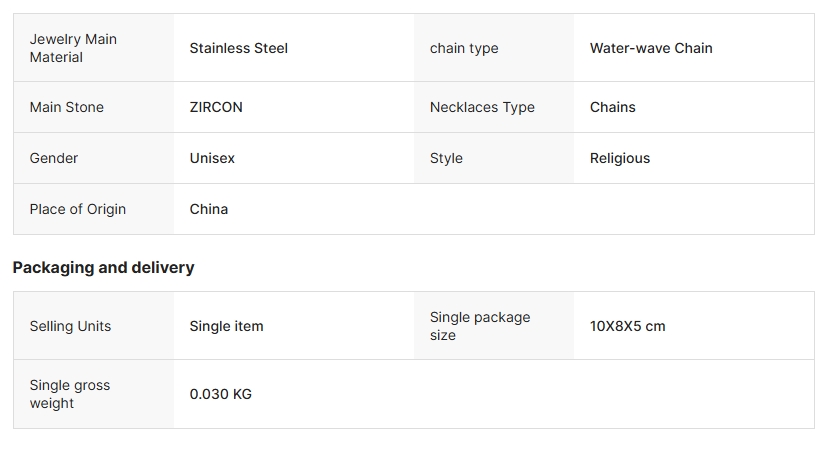Screen dimensions: 825x449
Task: Select the "Chains" value text
Action: [613, 107]
